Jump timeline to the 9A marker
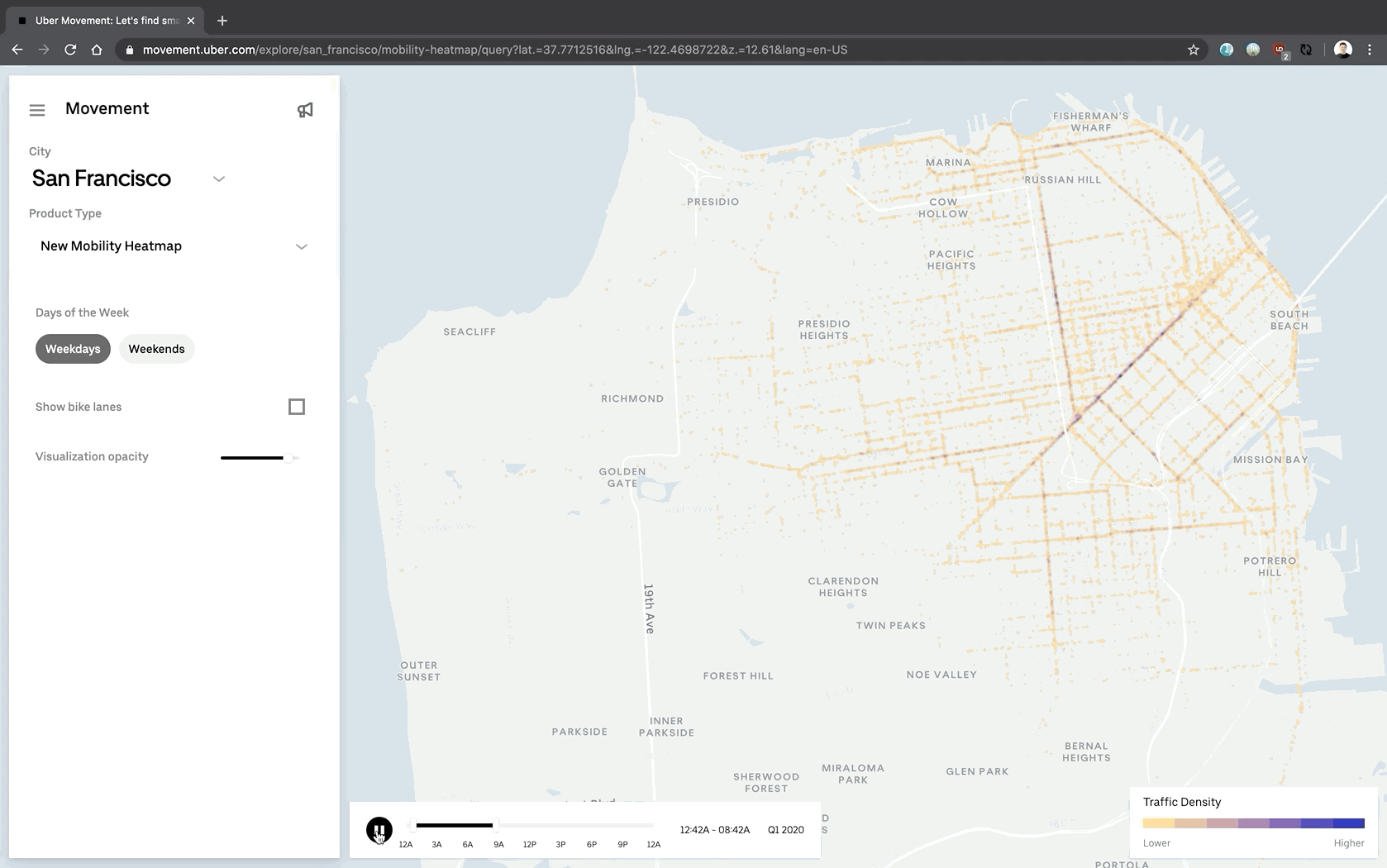Screen dimensions: 1387x868 coord(498,844)
